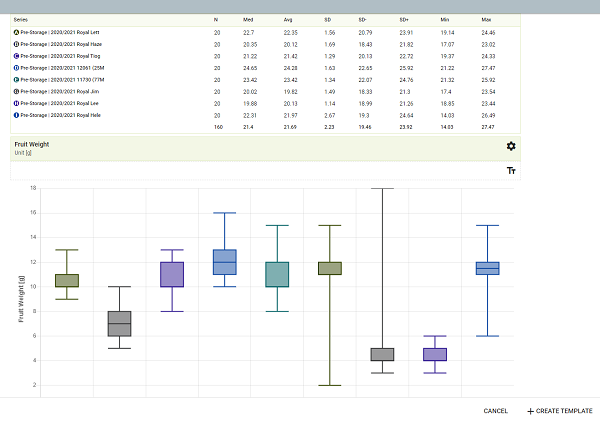Click the Max column header
This screenshot has height=425, width=600.
486,19
